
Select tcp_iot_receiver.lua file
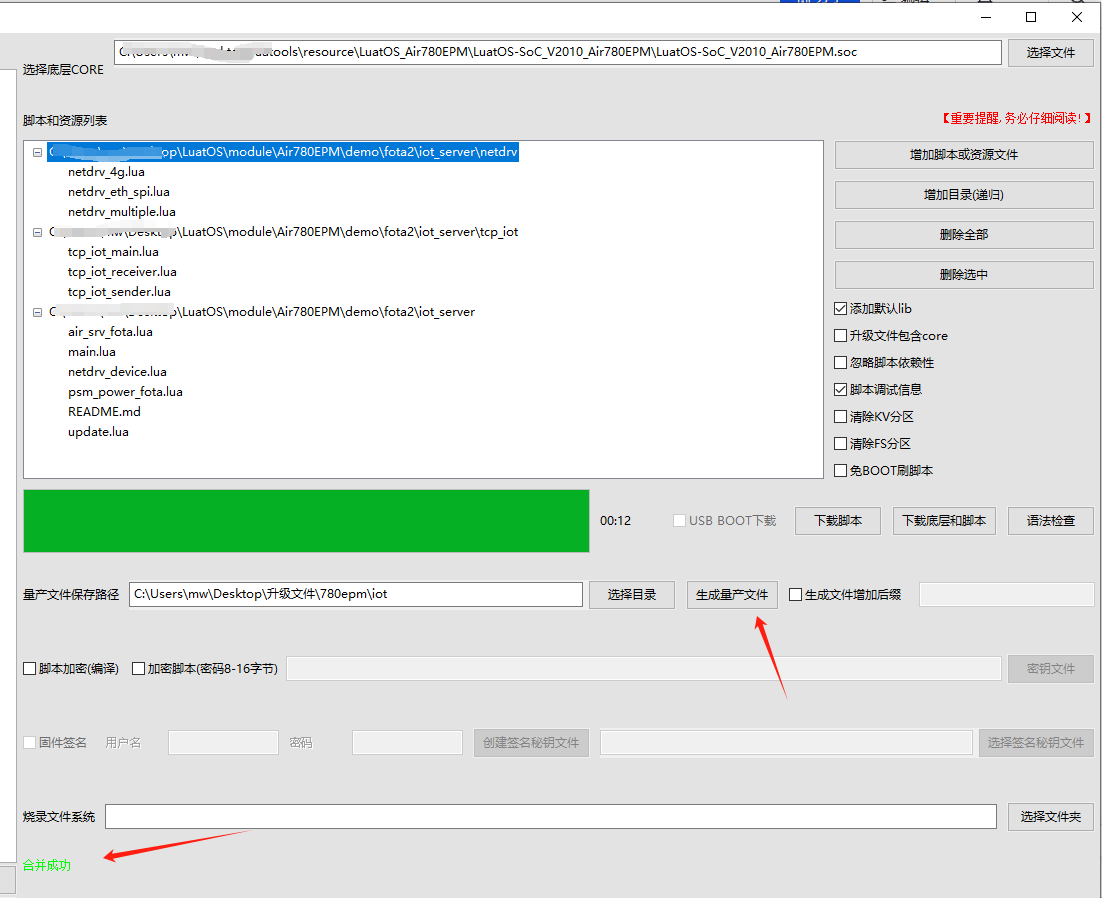[122, 272]
